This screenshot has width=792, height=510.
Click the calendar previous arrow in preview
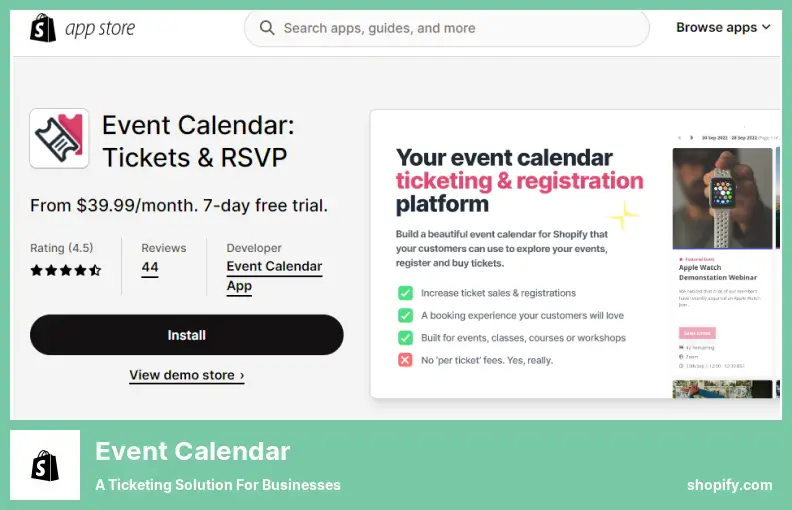[x=679, y=137]
